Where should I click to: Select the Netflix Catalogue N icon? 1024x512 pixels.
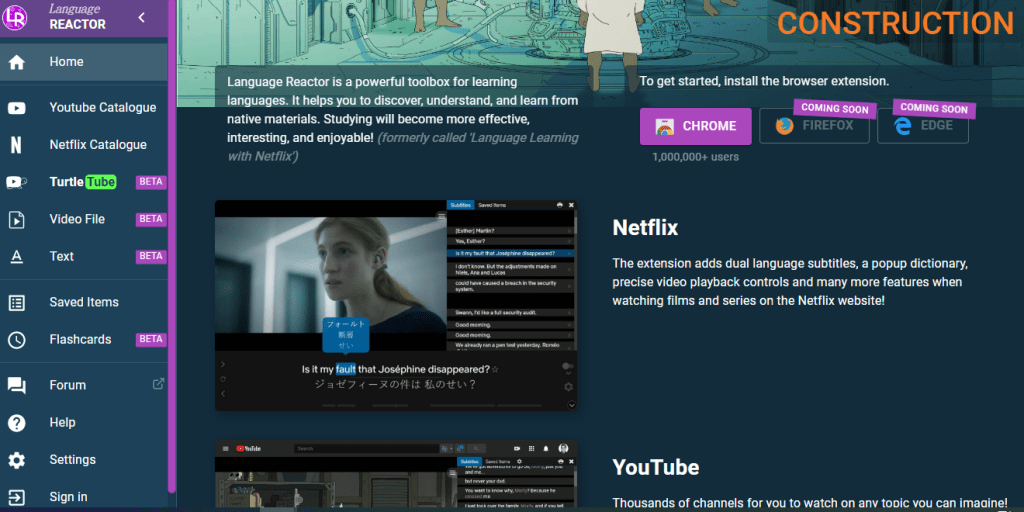pos(17,145)
